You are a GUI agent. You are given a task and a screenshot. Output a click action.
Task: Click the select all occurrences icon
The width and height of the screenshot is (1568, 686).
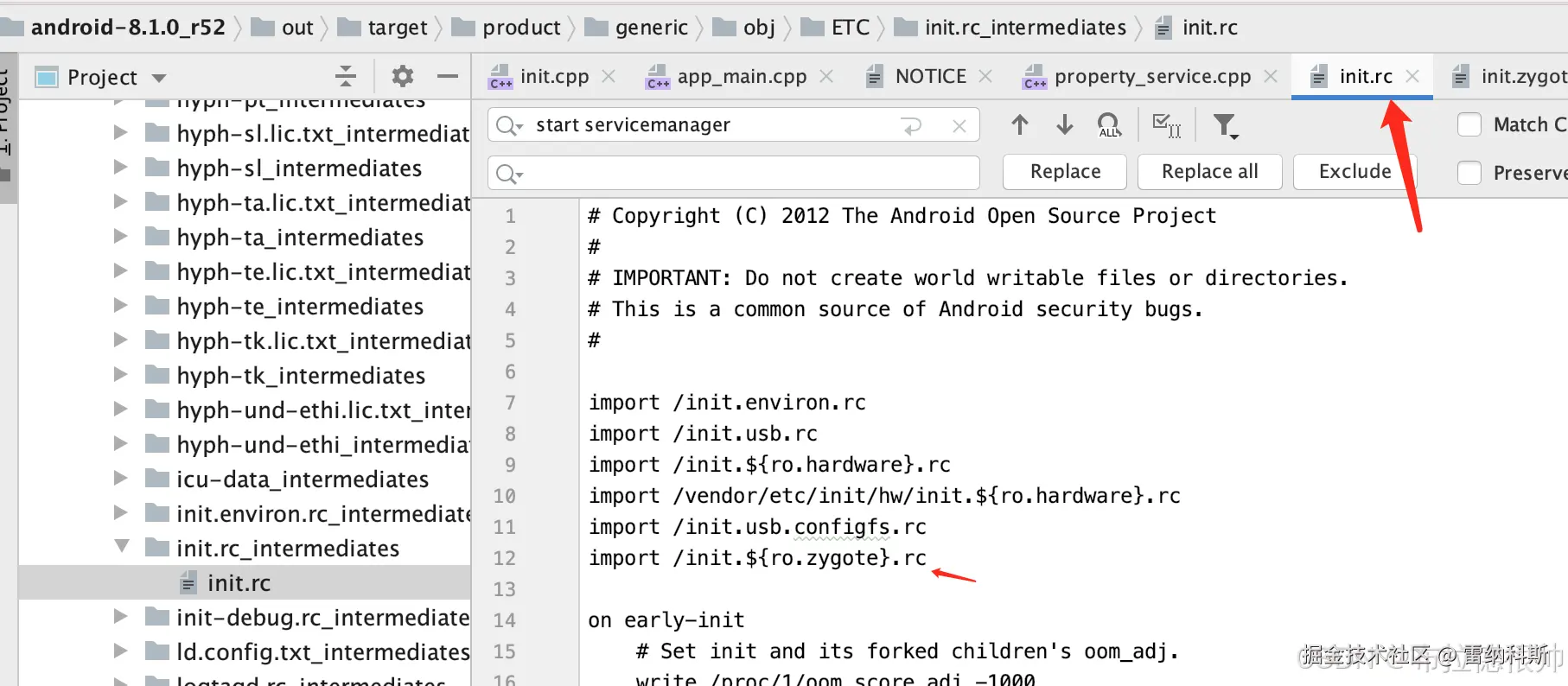1166,125
